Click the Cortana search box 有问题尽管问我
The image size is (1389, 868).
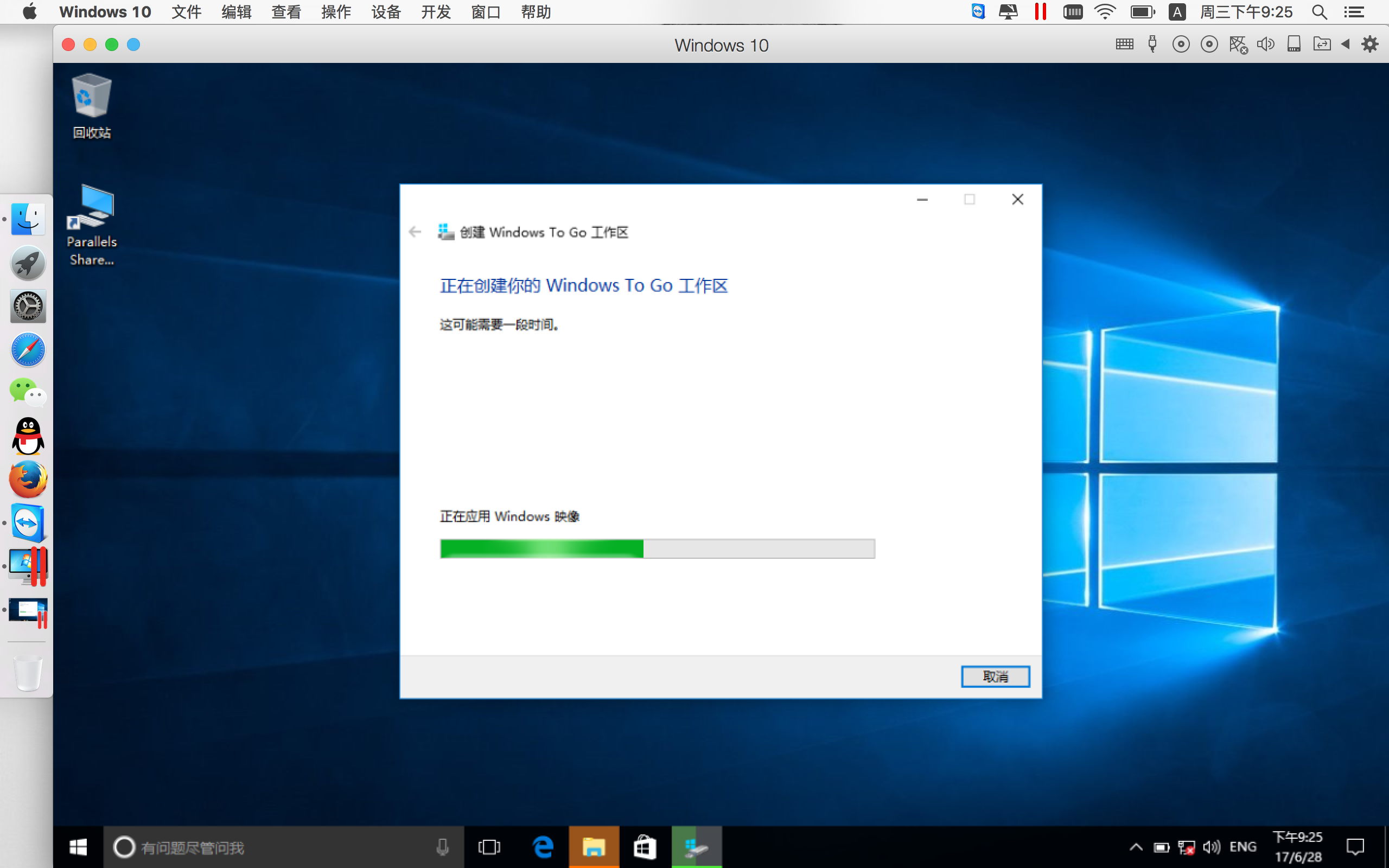coord(284,847)
